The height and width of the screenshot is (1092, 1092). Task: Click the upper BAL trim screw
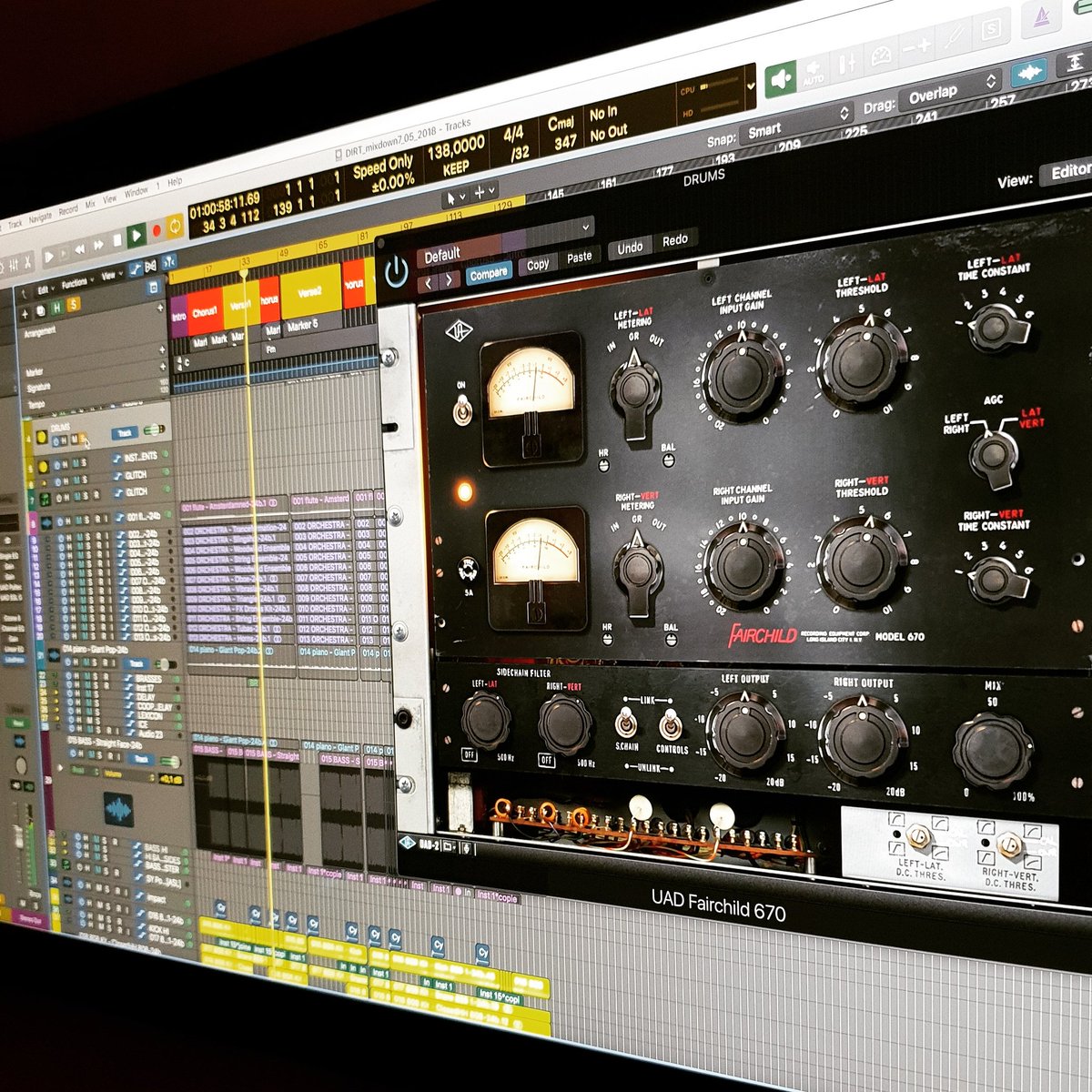click(x=670, y=460)
